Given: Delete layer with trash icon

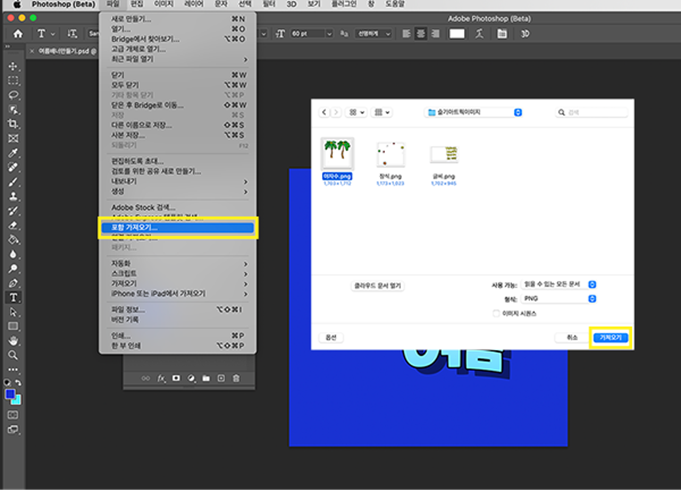Looking at the screenshot, I should pos(236,379).
